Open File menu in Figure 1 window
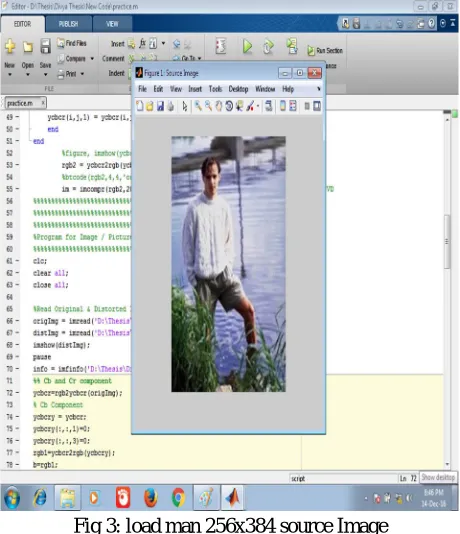The height and width of the screenshot is (534, 460). pyautogui.click(x=142, y=89)
